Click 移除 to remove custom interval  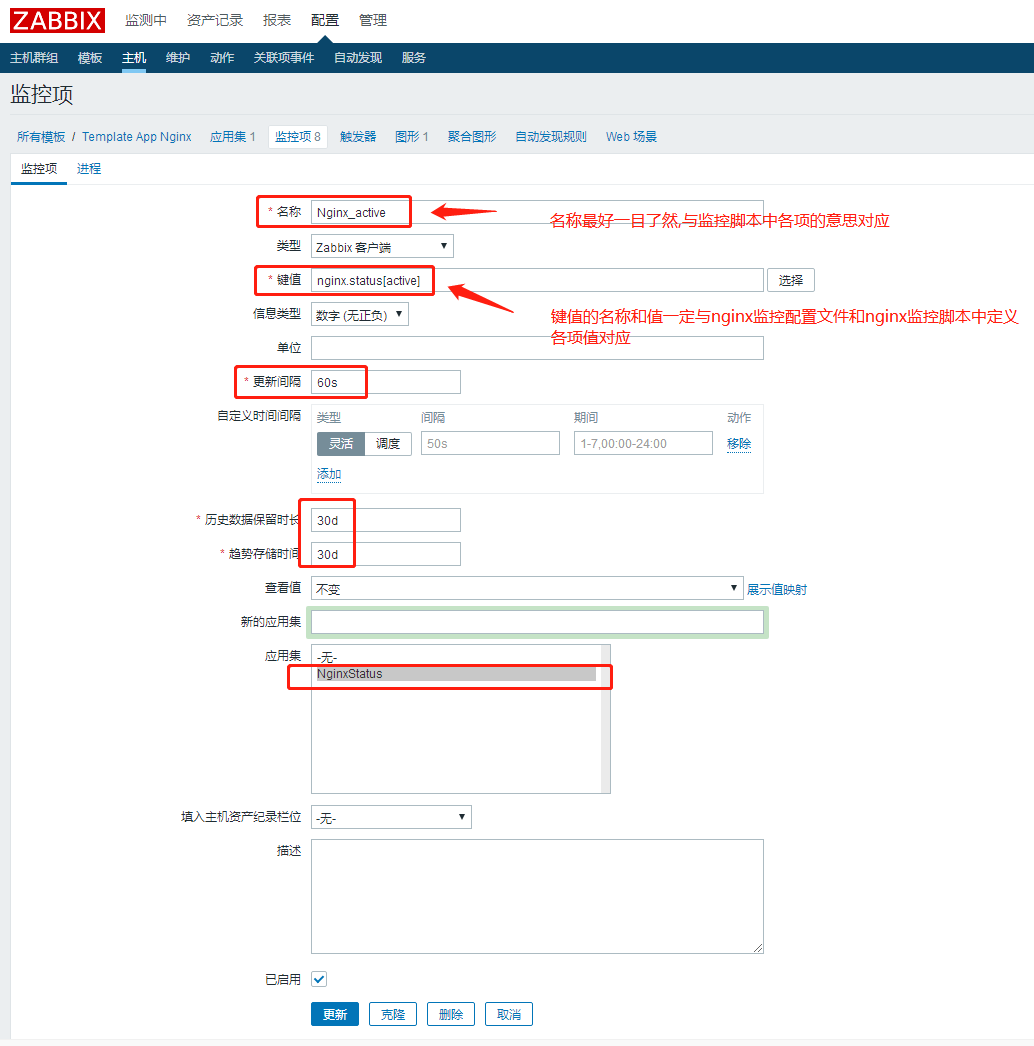[x=738, y=444]
